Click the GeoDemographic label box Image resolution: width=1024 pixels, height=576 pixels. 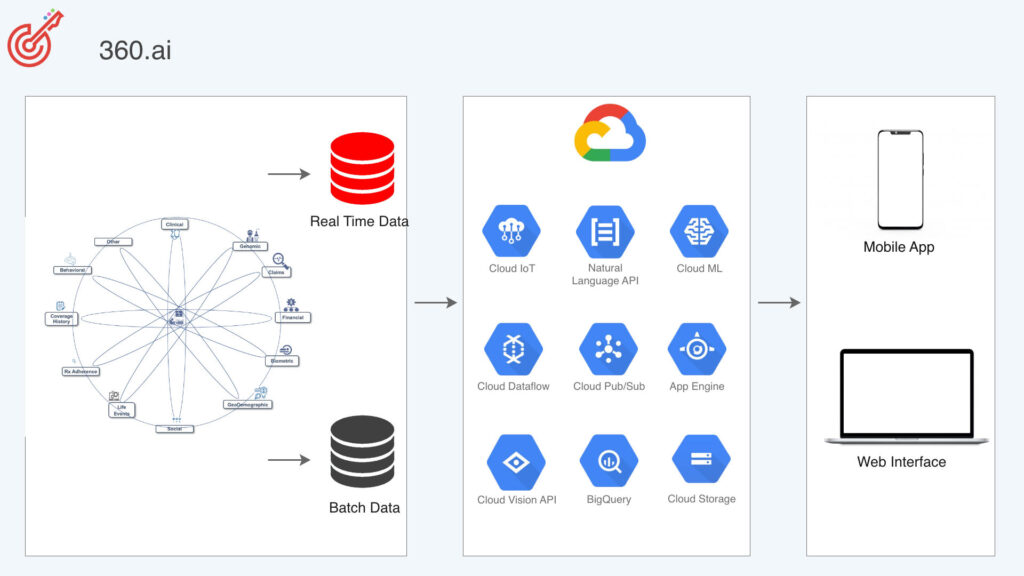pos(248,405)
